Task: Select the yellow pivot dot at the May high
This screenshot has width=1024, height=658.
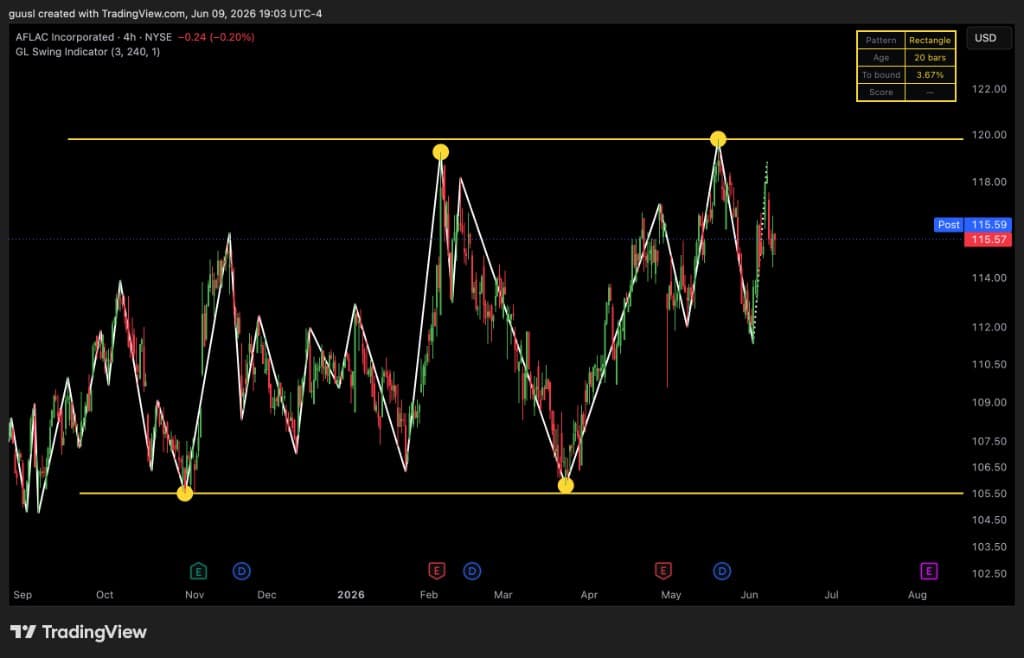Action: 718,138
